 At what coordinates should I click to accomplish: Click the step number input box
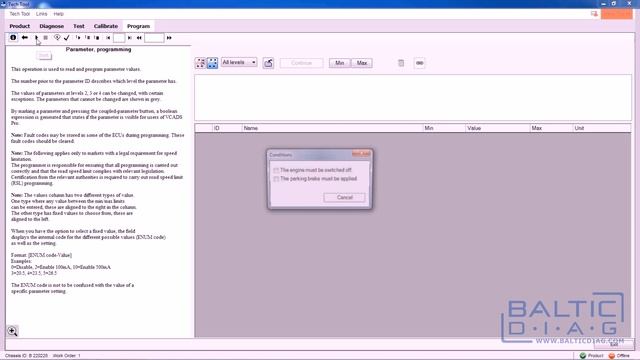(x=119, y=38)
